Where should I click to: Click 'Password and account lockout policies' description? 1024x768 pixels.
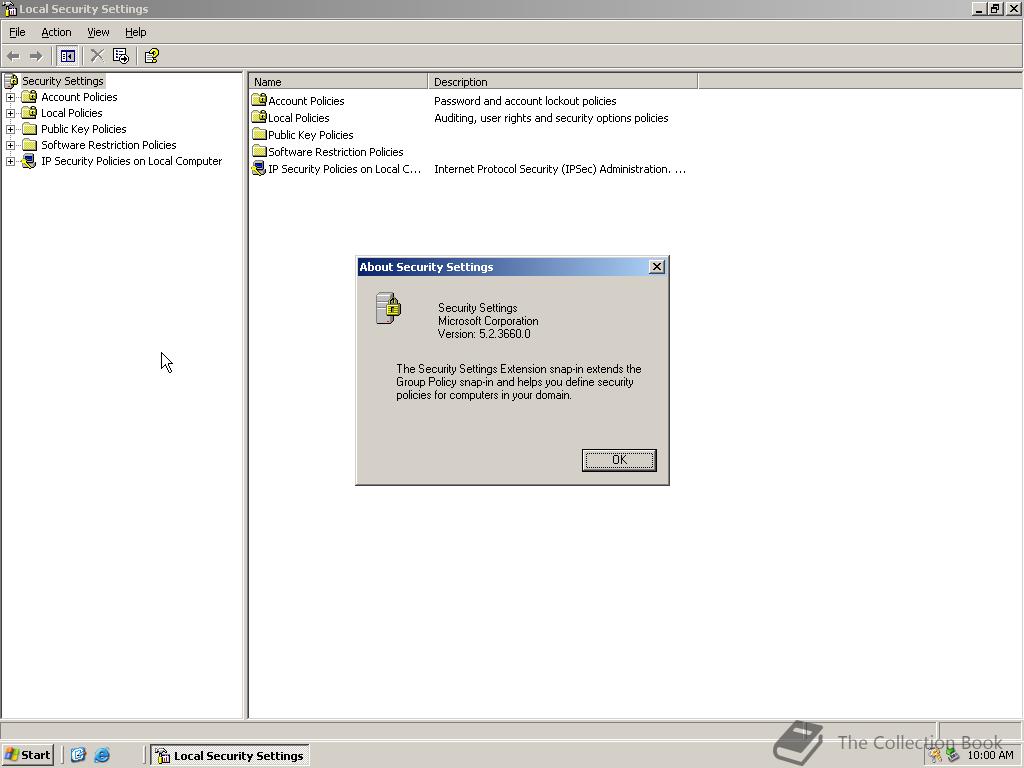525,101
